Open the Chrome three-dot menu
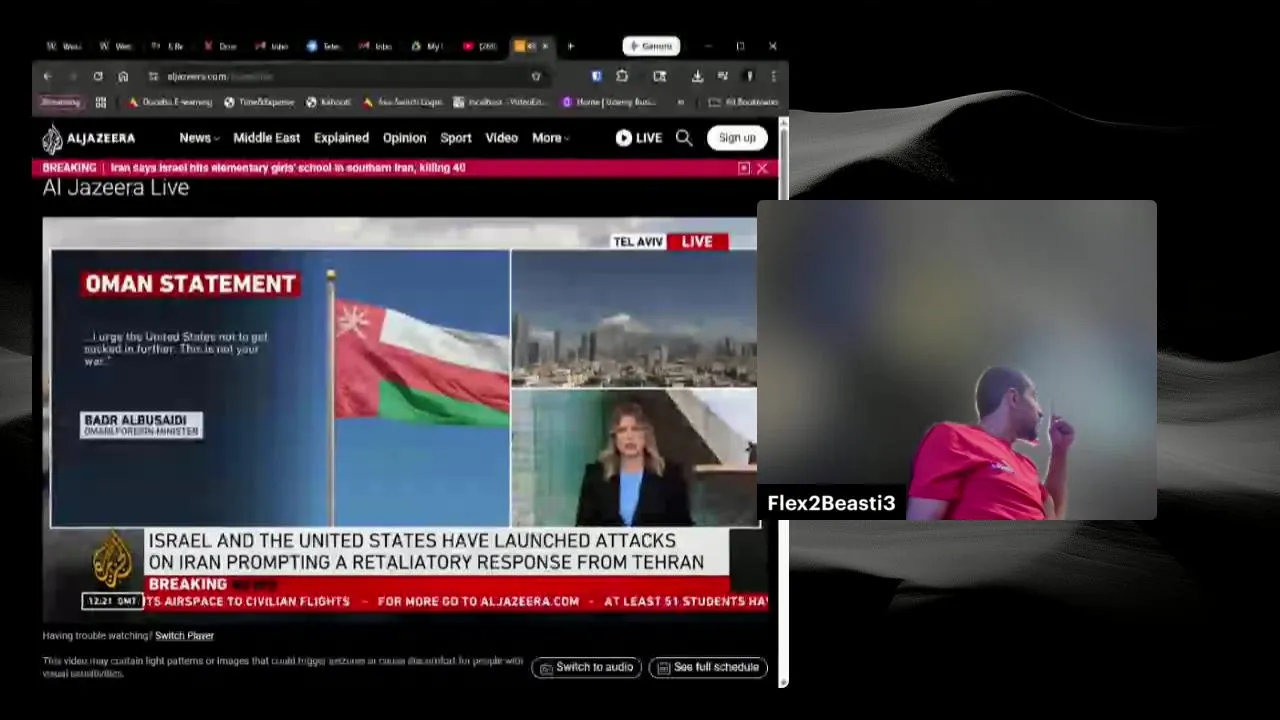Image resolution: width=1280 pixels, height=720 pixels. click(774, 76)
